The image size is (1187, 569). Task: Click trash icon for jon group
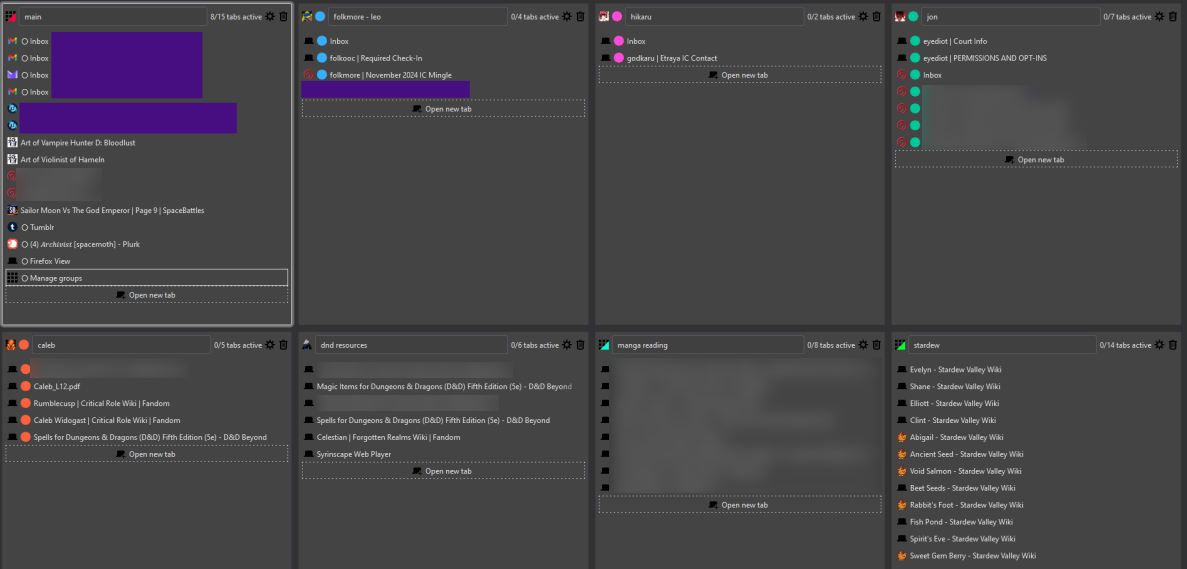click(x=1172, y=17)
